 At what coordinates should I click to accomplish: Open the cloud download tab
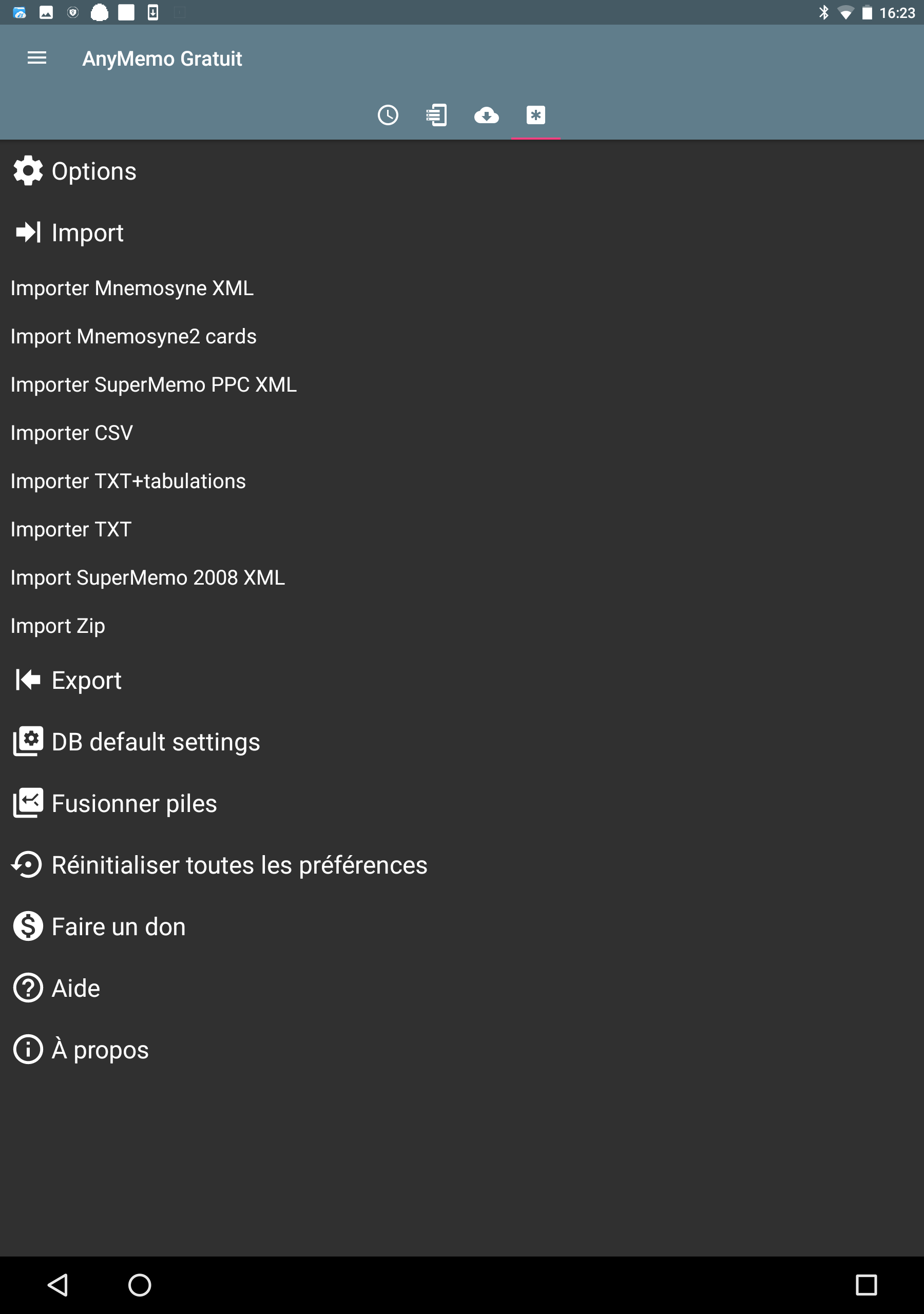487,115
